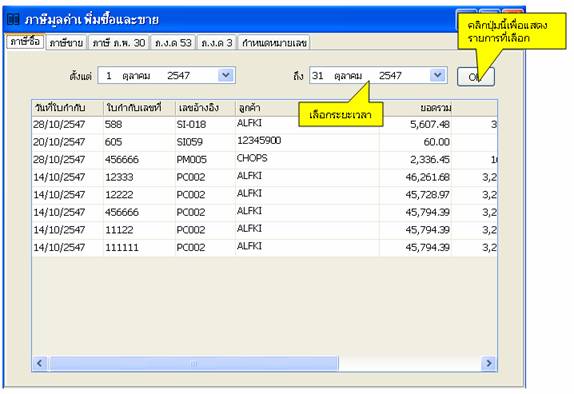Click the horizontal scrollbar thumb
Screen dimensions: 574x394
click(194, 363)
